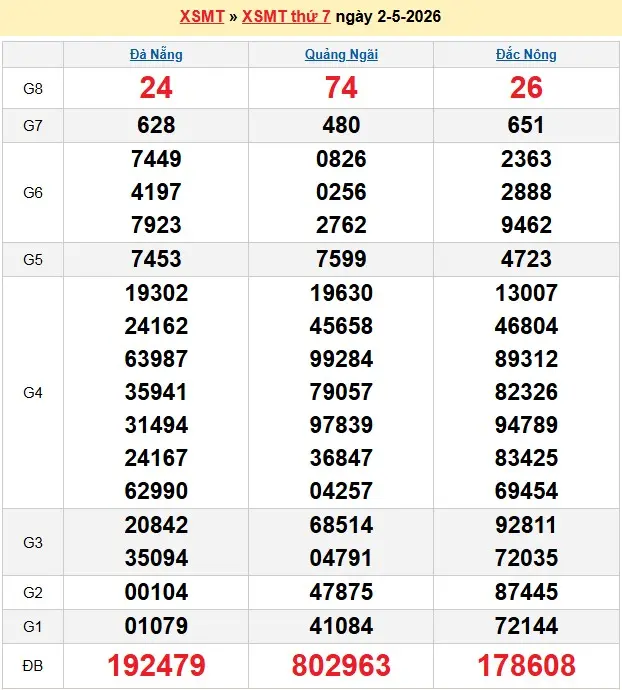The height and width of the screenshot is (690, 622).
Task: Select special prize 192479 for Đà Nẵng
Action: [x=156, y=665]
